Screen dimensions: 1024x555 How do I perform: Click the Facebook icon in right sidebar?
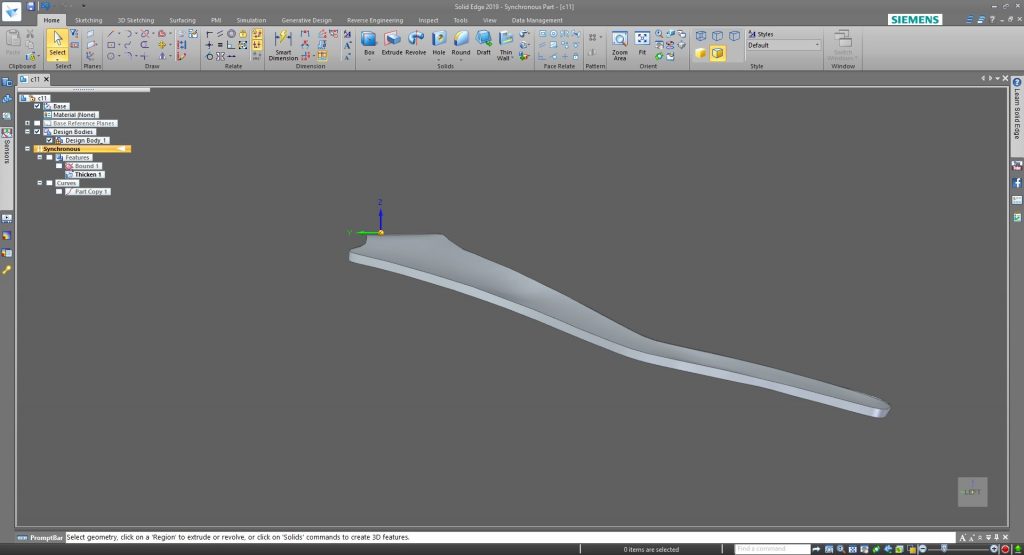point(1017,183)
